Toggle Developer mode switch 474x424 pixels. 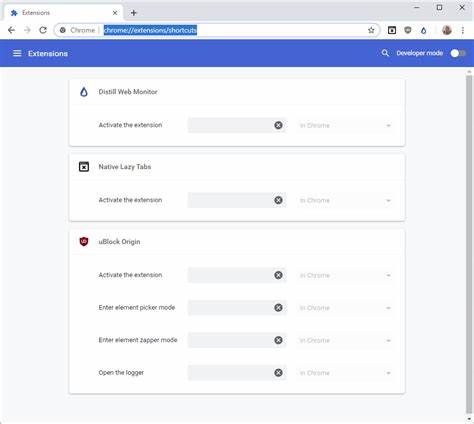[x=458, y=53]
